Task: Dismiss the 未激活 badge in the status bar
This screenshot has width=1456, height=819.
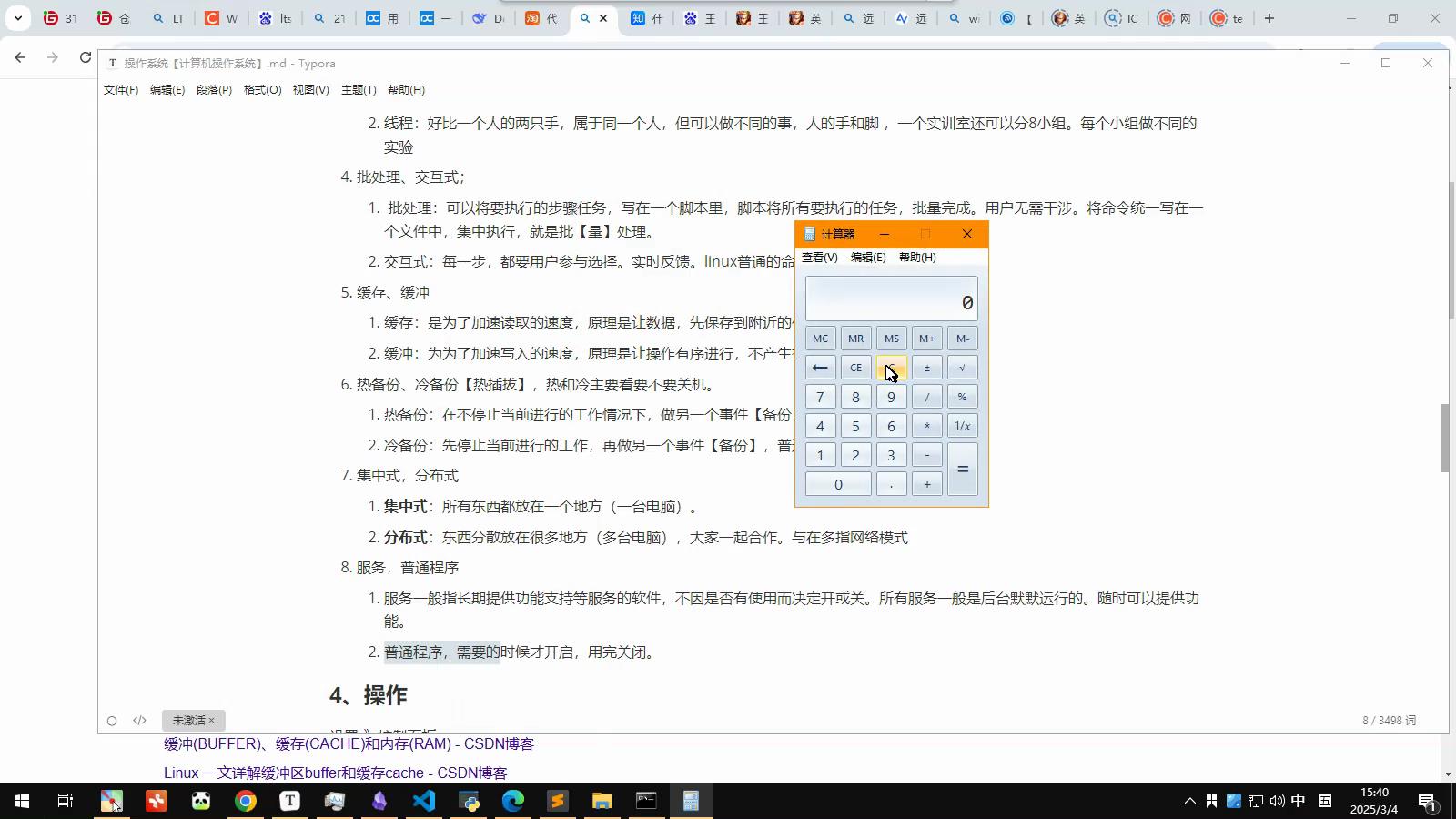Action: coord(211,720)
